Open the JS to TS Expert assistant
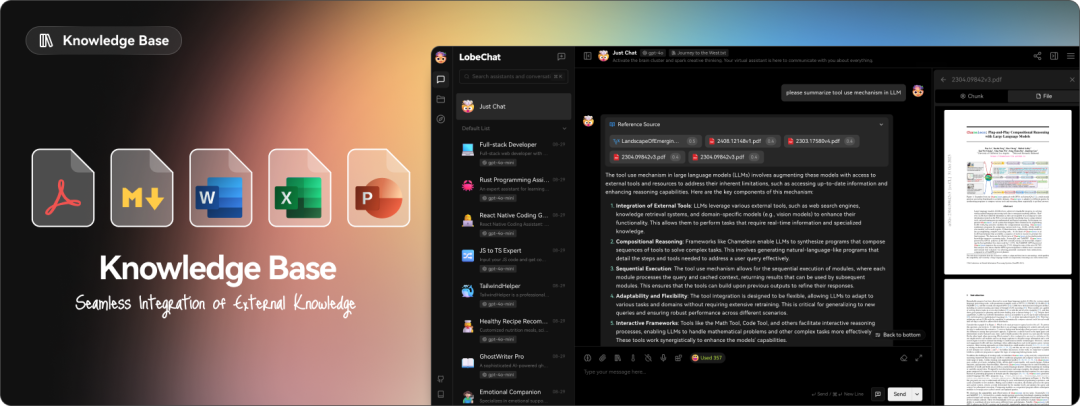 pos(514,259)
